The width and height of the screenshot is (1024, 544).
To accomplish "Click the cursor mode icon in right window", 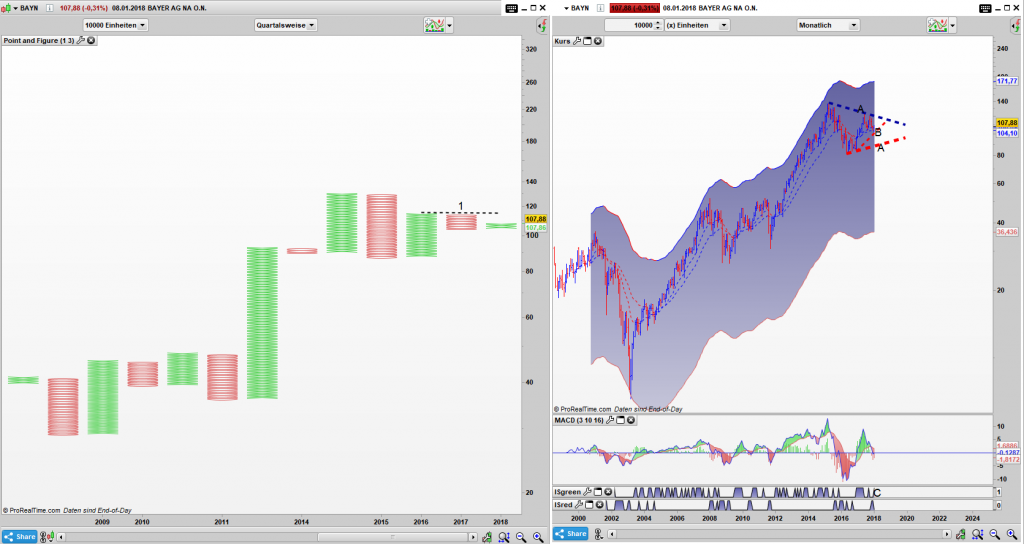I will 599,534.
